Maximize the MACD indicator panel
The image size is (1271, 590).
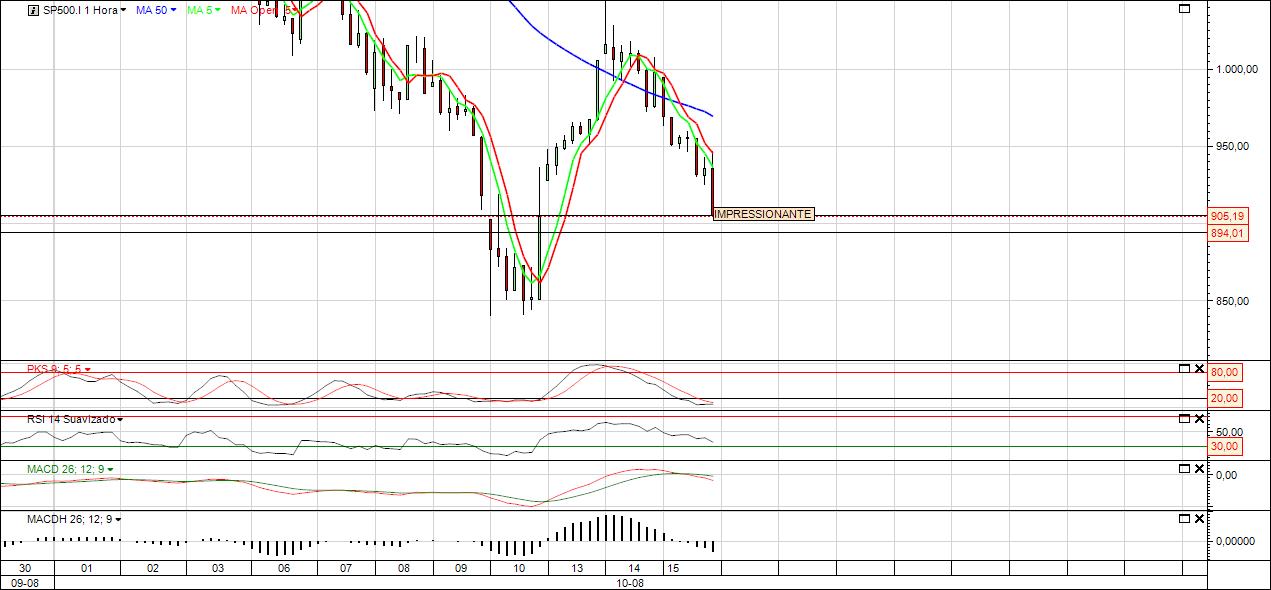coord(1185,468)
